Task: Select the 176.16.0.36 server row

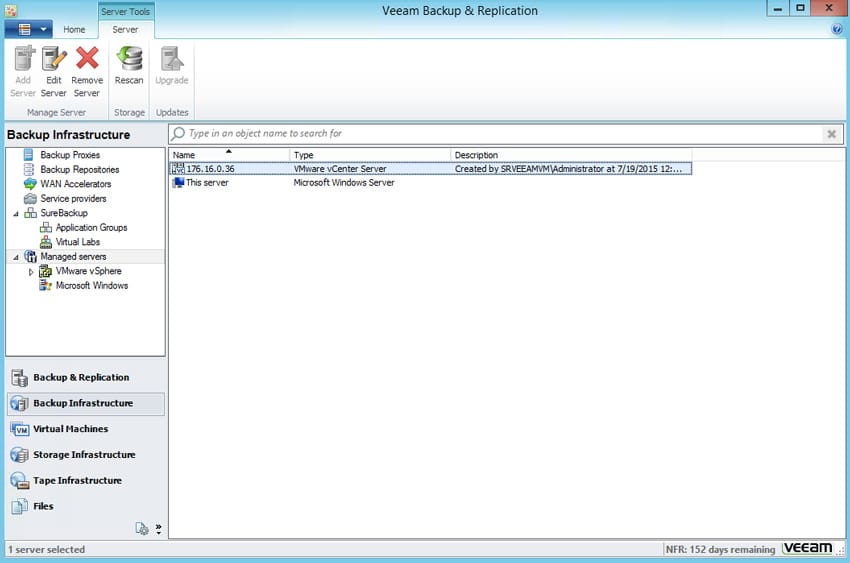Action: coord(430,169)
